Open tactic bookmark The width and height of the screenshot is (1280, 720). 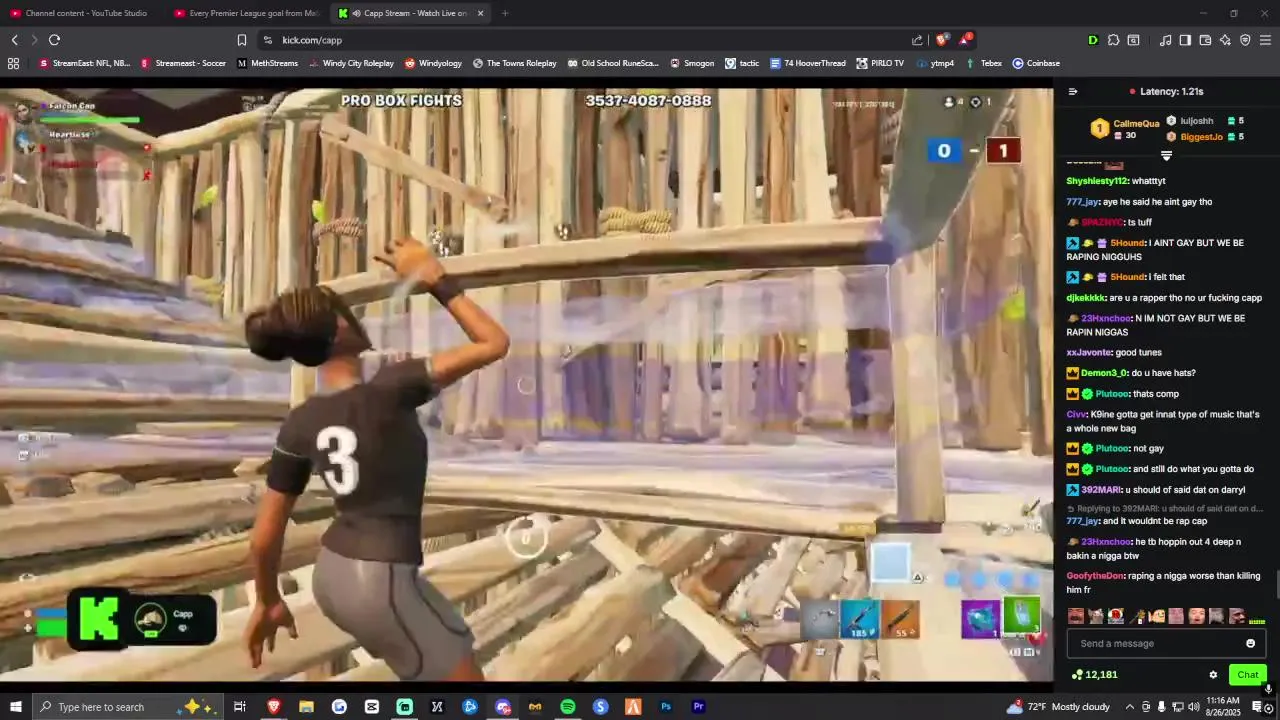[x=741, y=63]
